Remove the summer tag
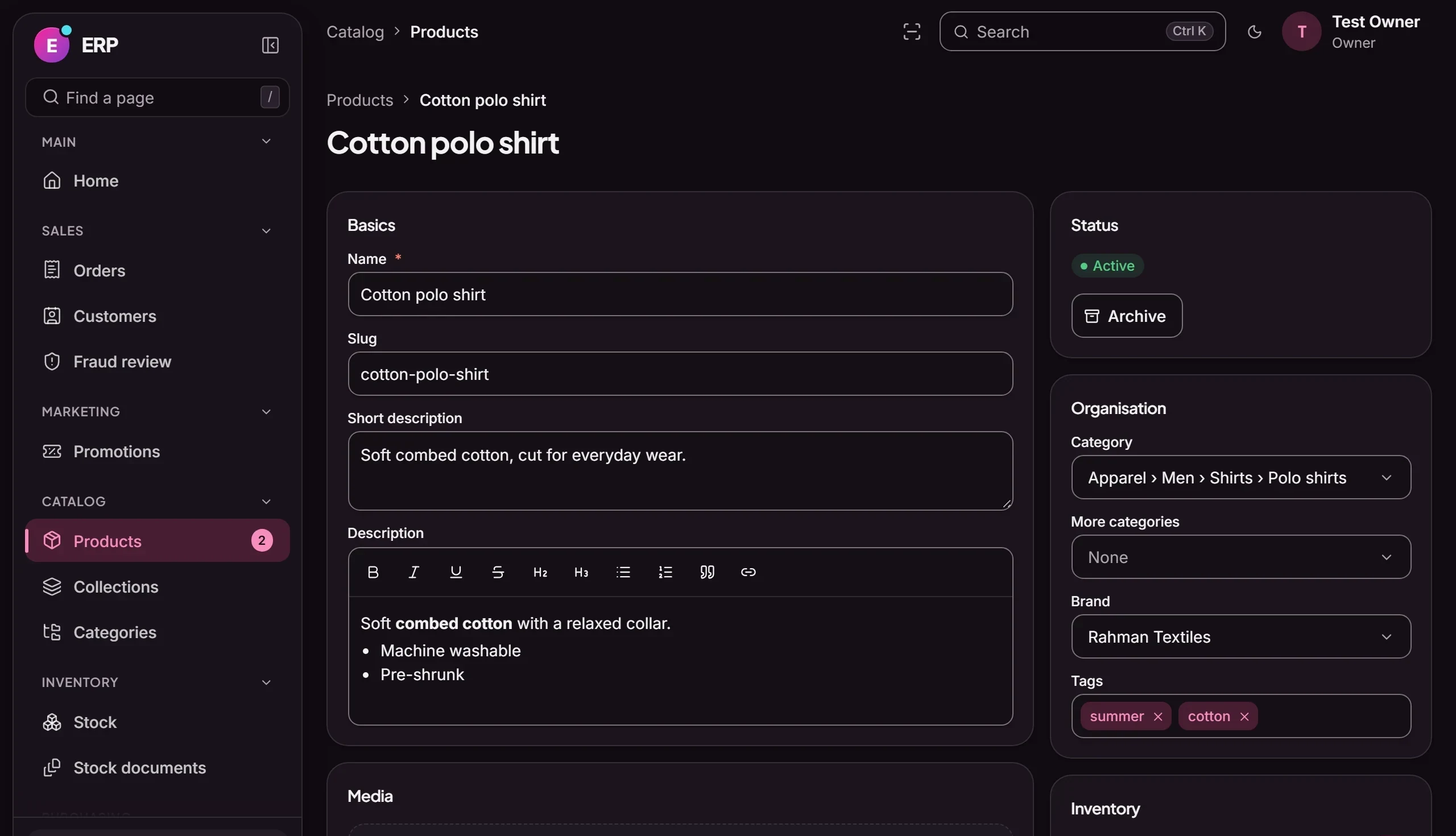 (1158, 717)
